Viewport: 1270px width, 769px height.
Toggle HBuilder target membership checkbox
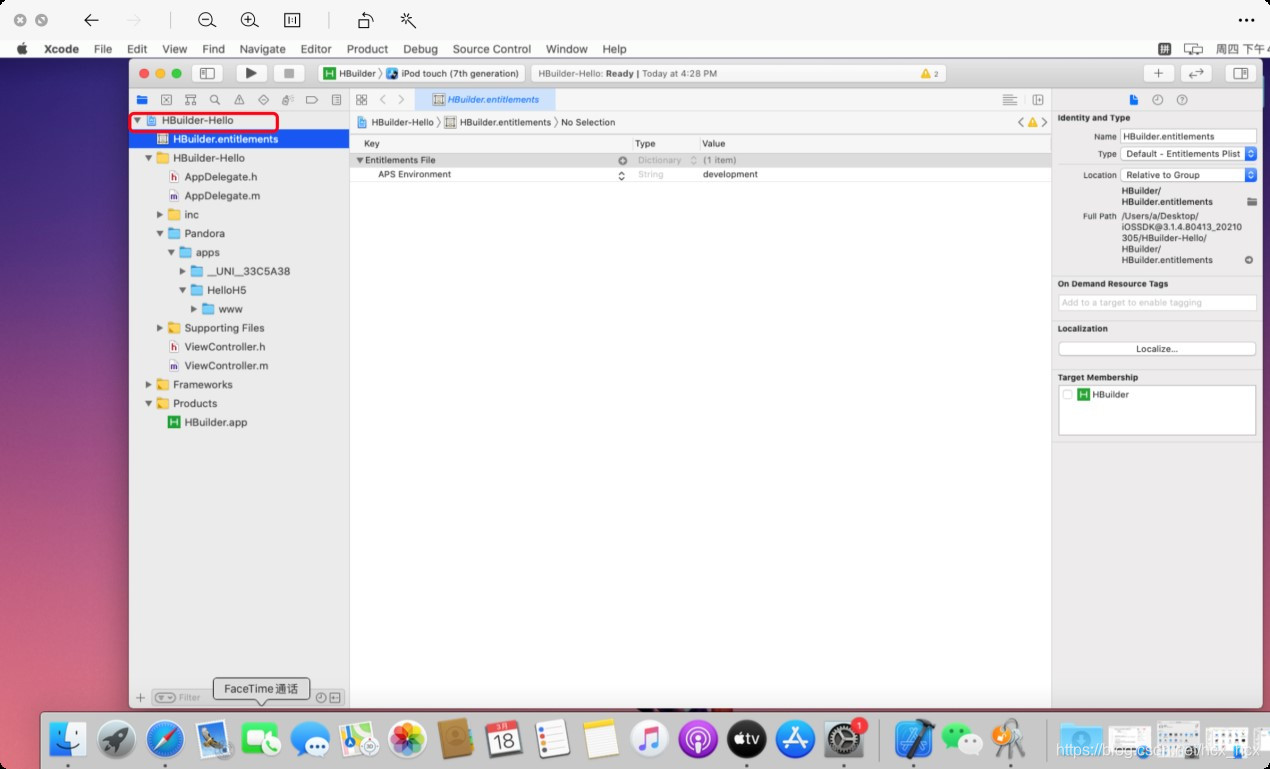tap(1067, 395)
